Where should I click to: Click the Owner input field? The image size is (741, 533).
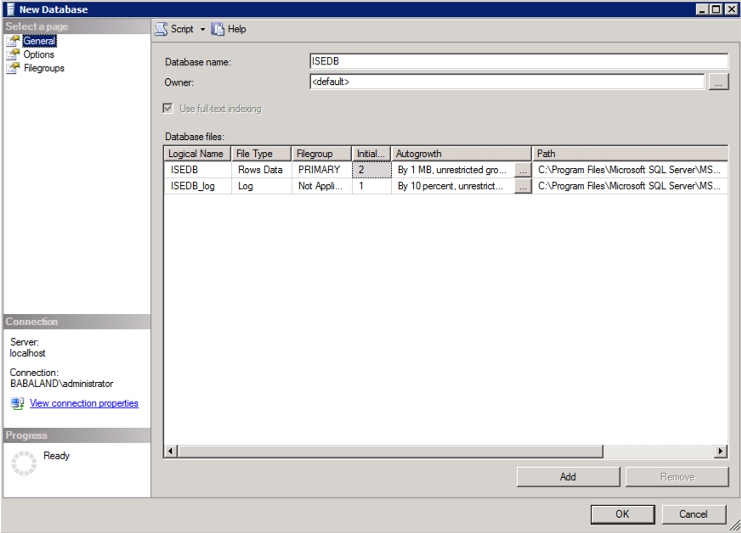coord(507,82)
